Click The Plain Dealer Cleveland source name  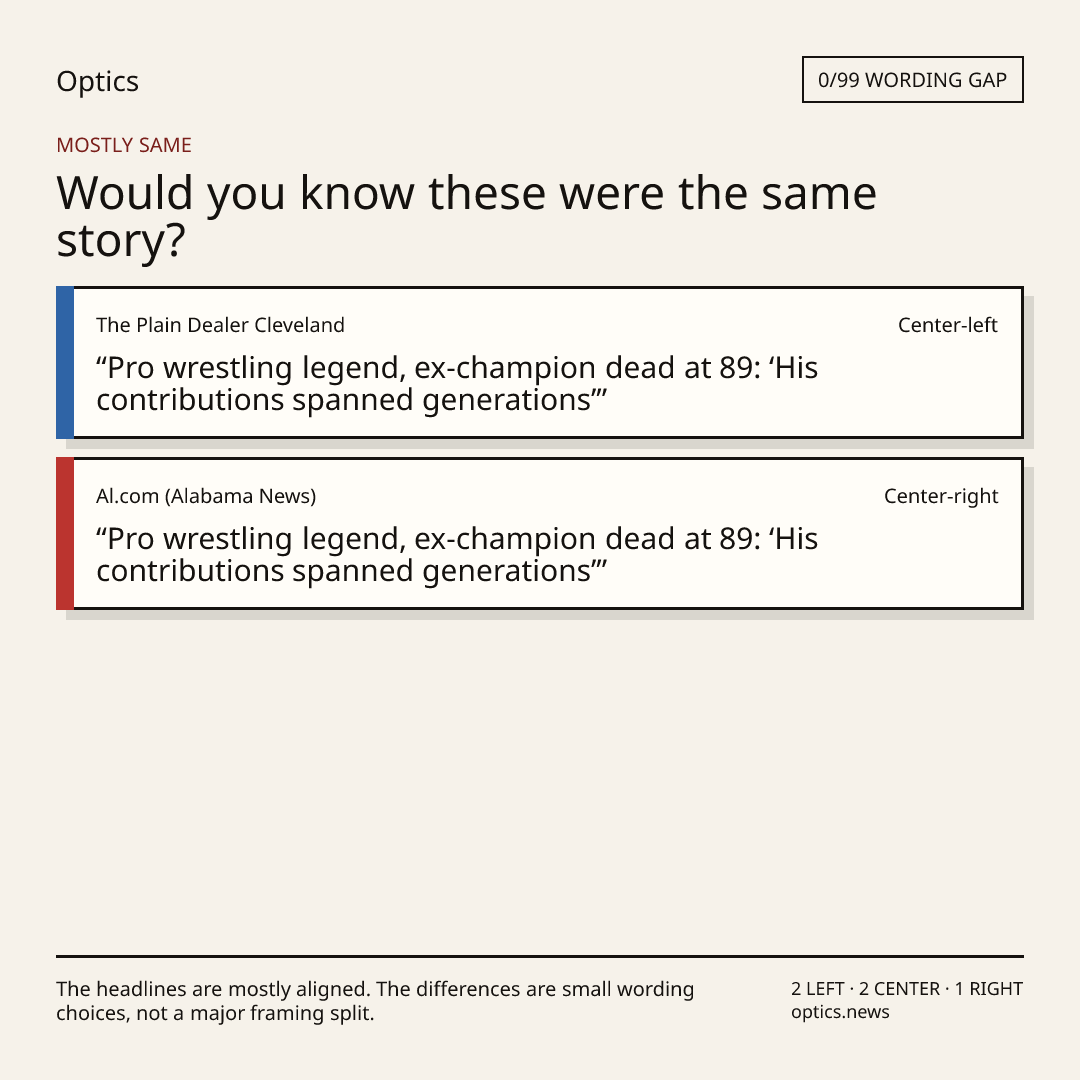point(220,325)
